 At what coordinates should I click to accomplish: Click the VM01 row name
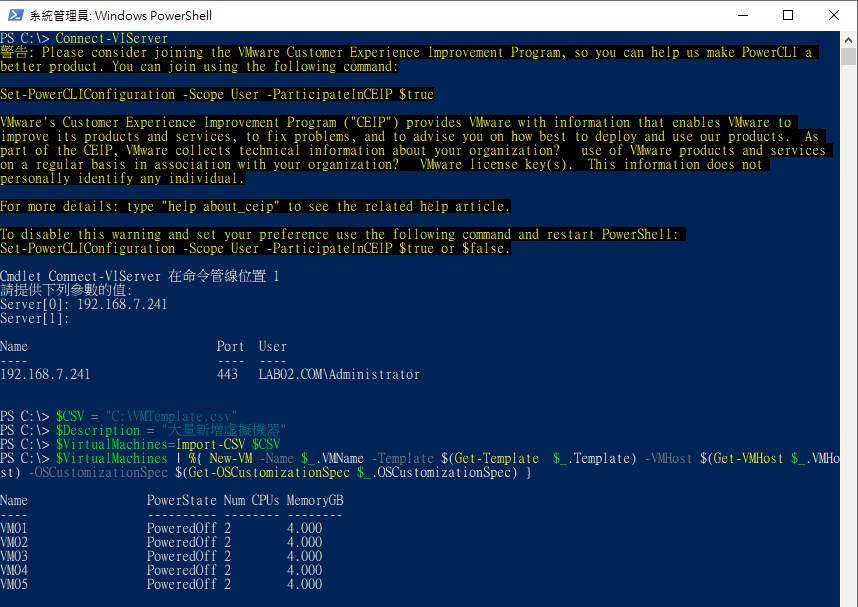[14, 528]
